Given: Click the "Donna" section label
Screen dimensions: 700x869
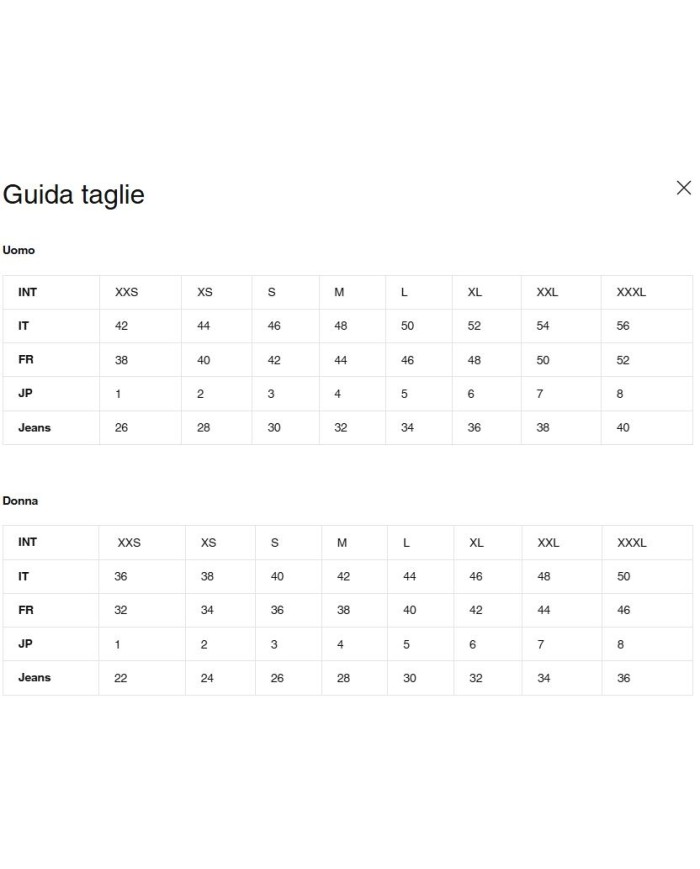Looking at the screenshot, I should coord(20,500).
